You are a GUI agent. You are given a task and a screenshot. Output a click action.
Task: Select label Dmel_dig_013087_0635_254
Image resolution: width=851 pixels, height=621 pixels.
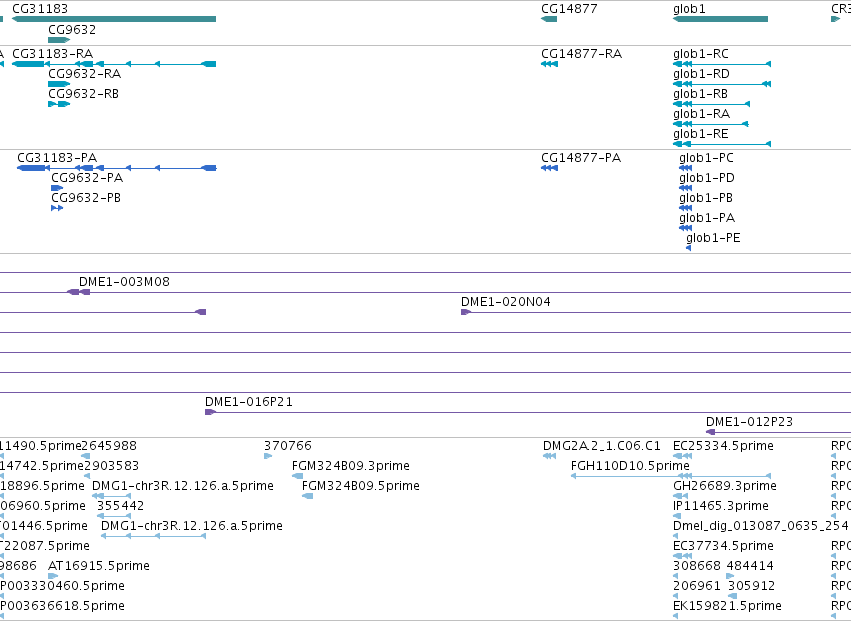[x=761, y=527]
